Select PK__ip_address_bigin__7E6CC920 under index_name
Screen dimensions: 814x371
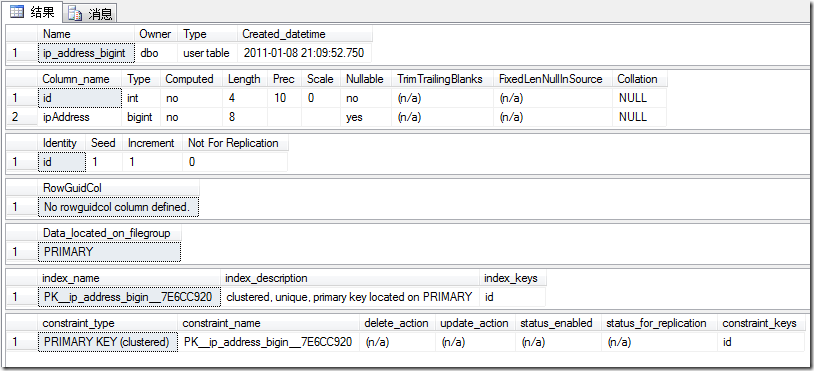click(129, 297)
